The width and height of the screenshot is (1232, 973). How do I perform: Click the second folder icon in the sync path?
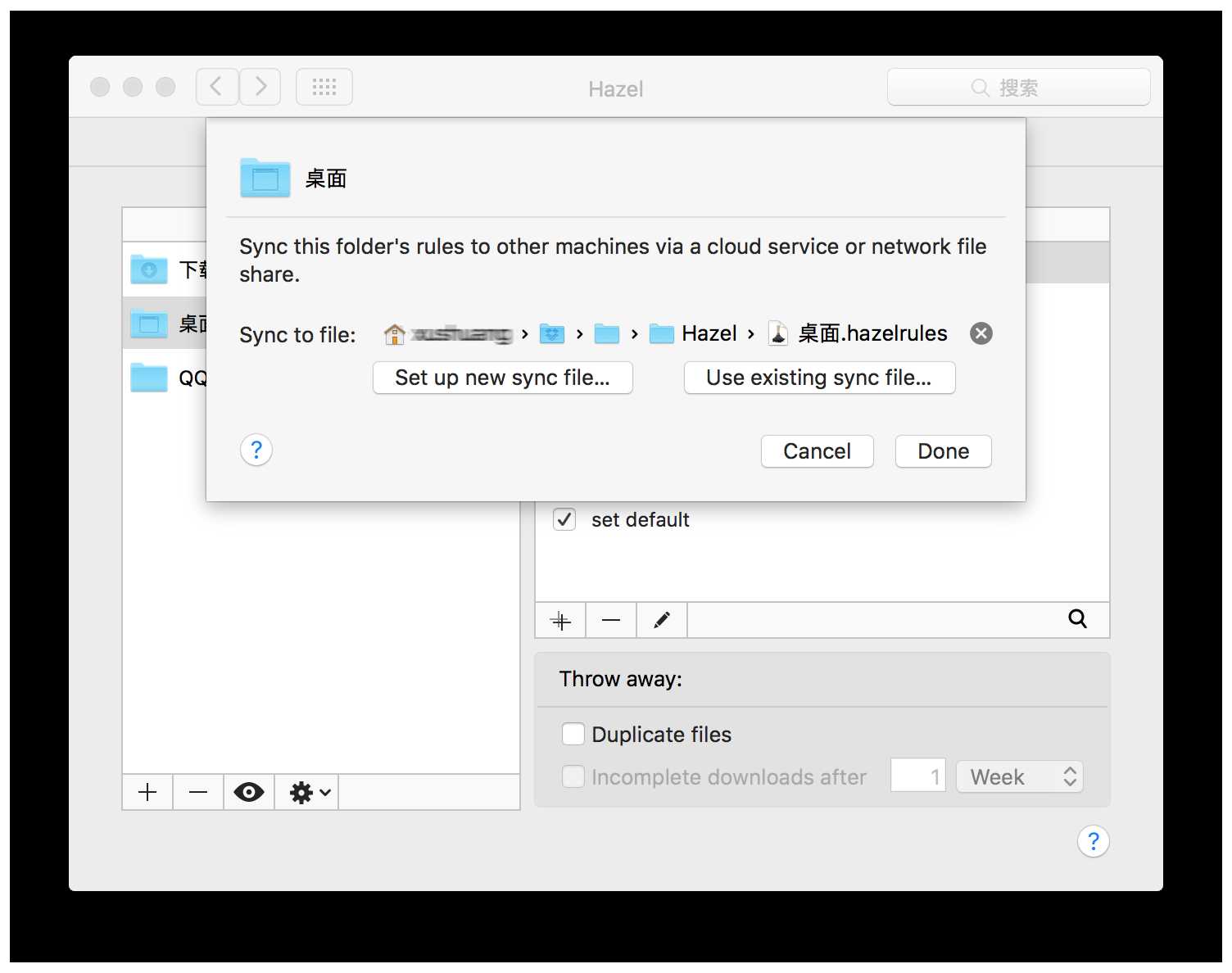[607, 334]
